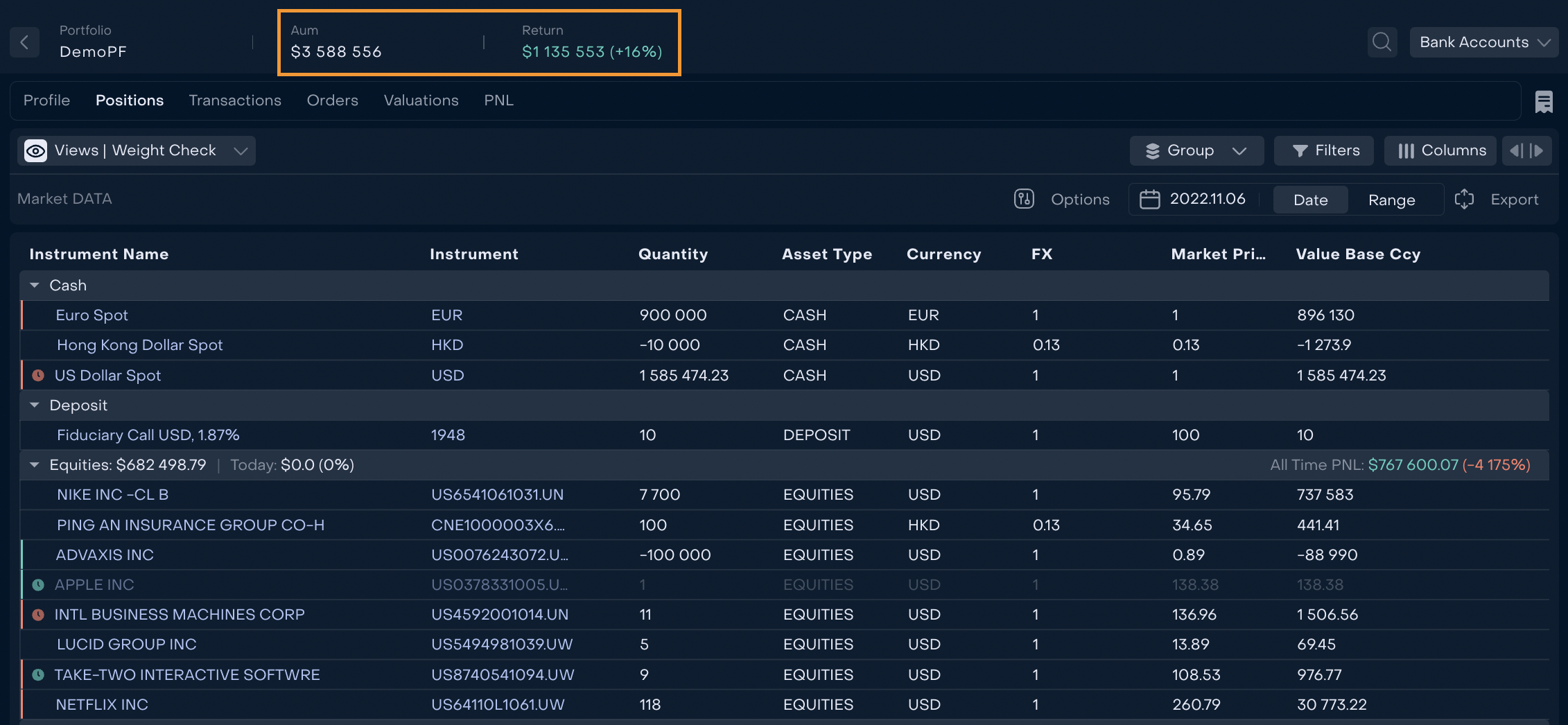The width and height of the screenshot is (1568, 725).
Task: Switch to Date mode
Action: (1310, 200)
